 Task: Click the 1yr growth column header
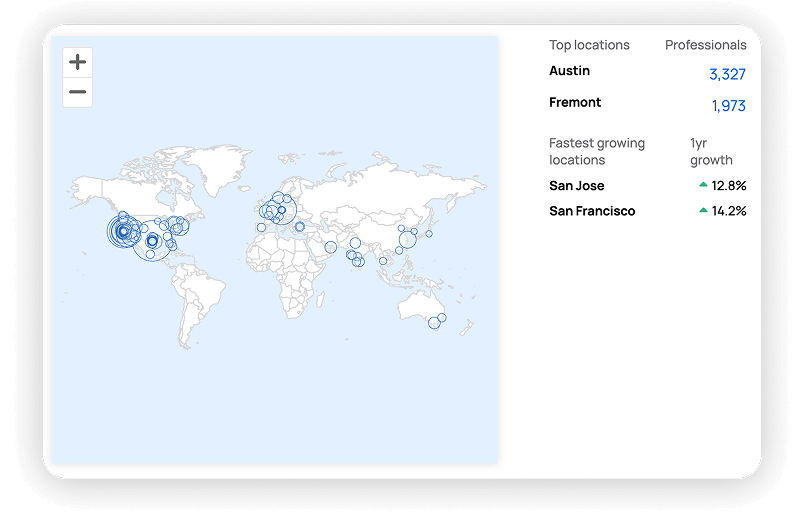[x=710, y=152]
